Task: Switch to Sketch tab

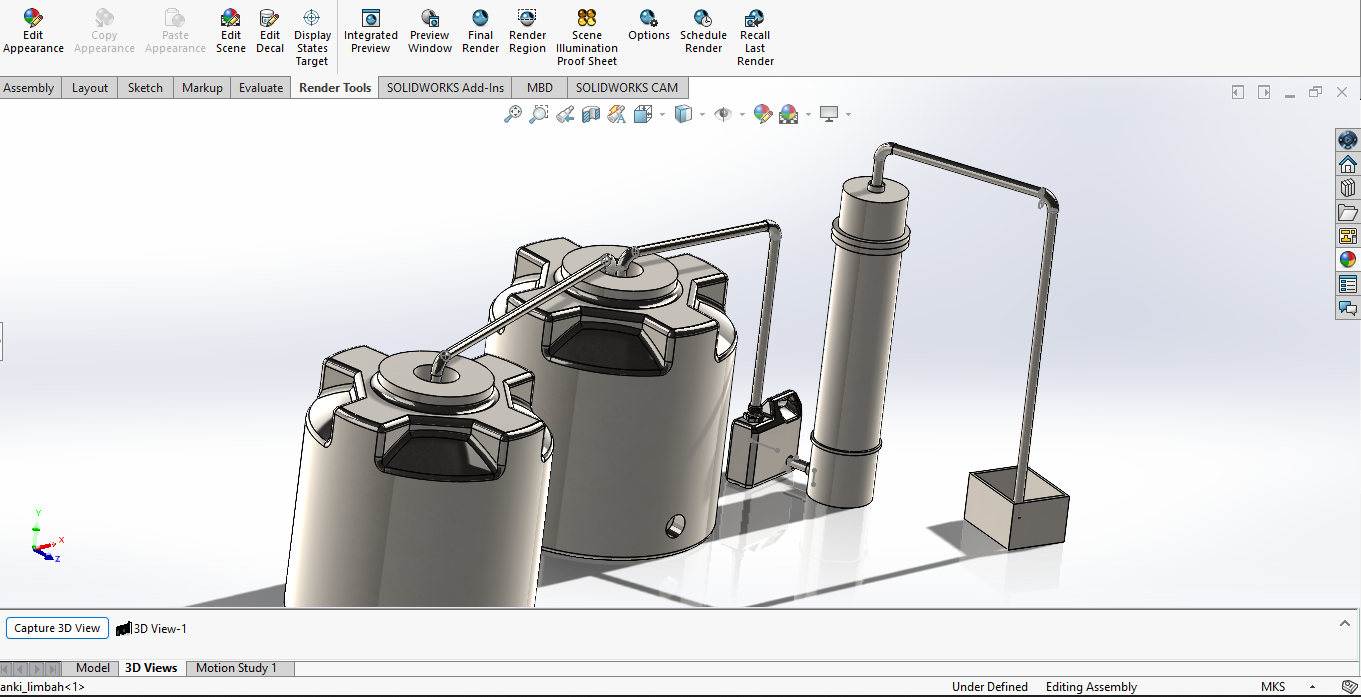Action: click(145, 87)
